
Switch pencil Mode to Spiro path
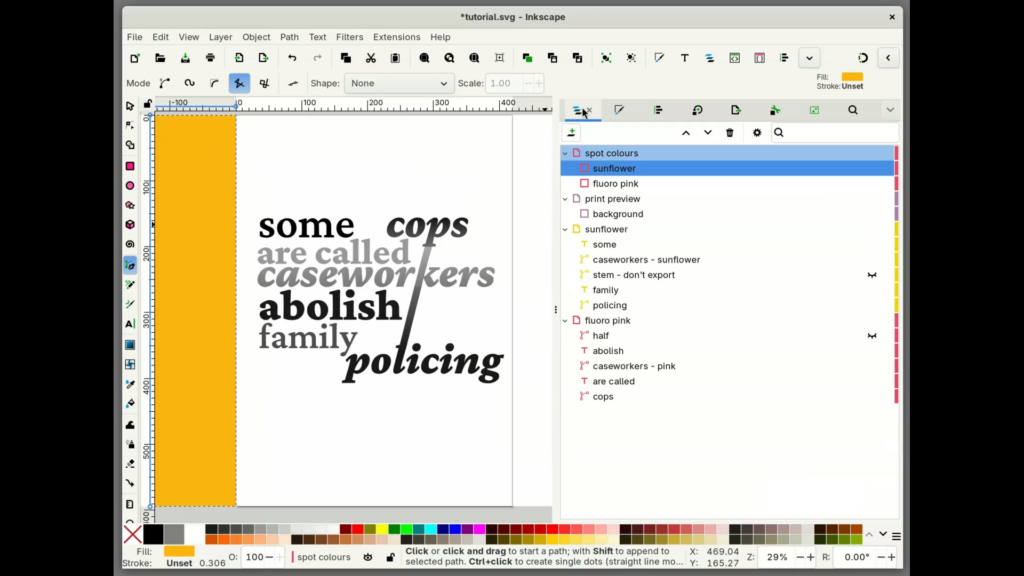point(188,83)
